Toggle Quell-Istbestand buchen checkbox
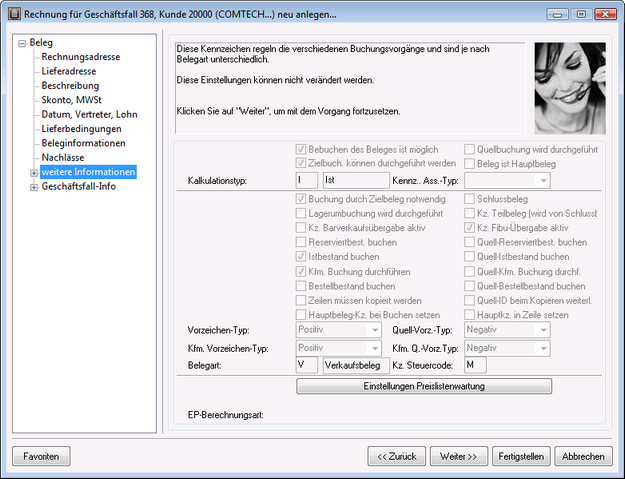625x479 pixels. click(470, 256)
